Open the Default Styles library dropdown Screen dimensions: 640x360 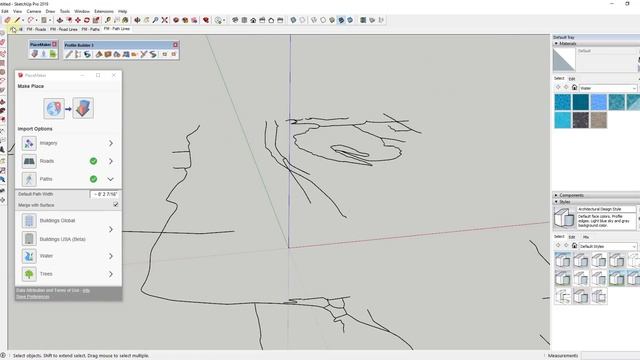(x=608, y=246)
